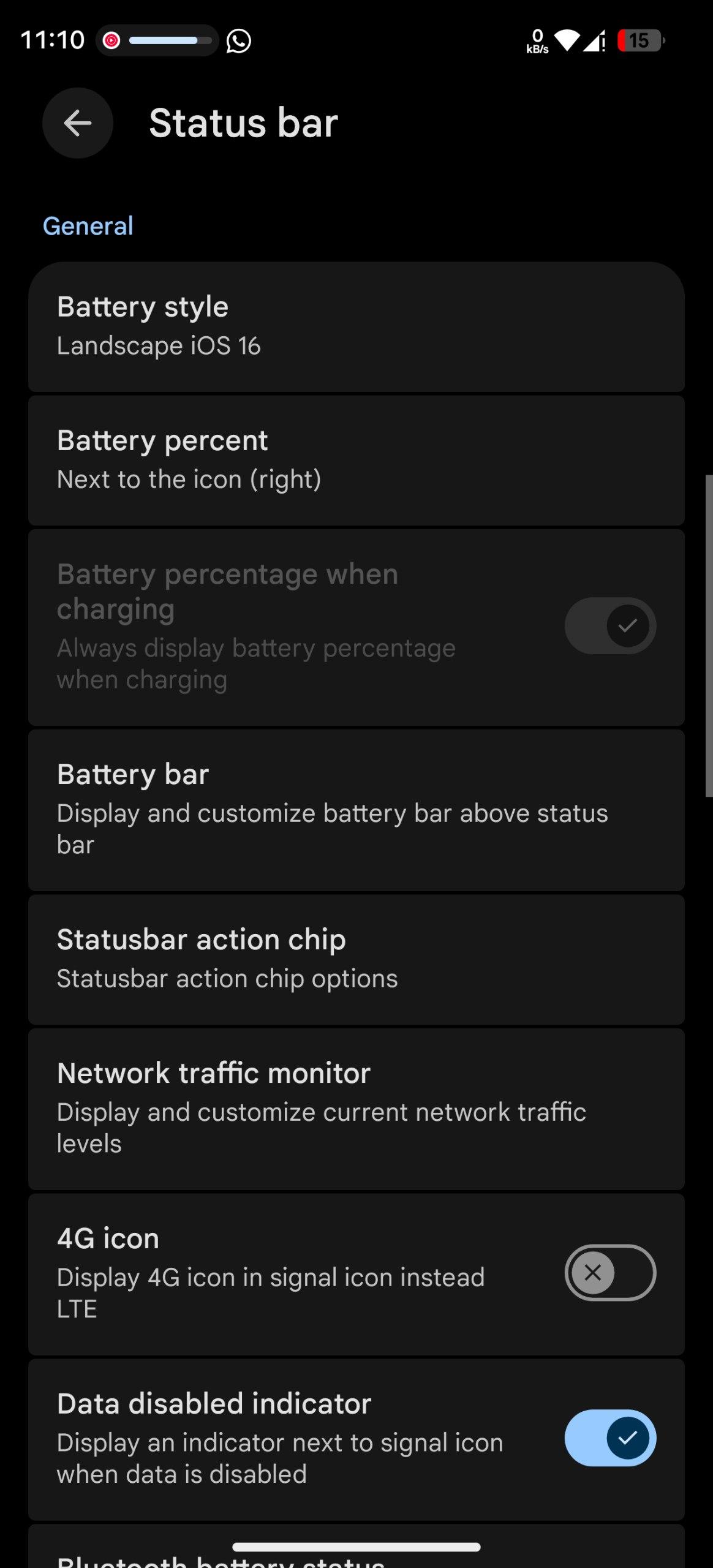Open Network traffic monitor settings
Viewport: 713px width, 1568px height.
click(356, 1108)
